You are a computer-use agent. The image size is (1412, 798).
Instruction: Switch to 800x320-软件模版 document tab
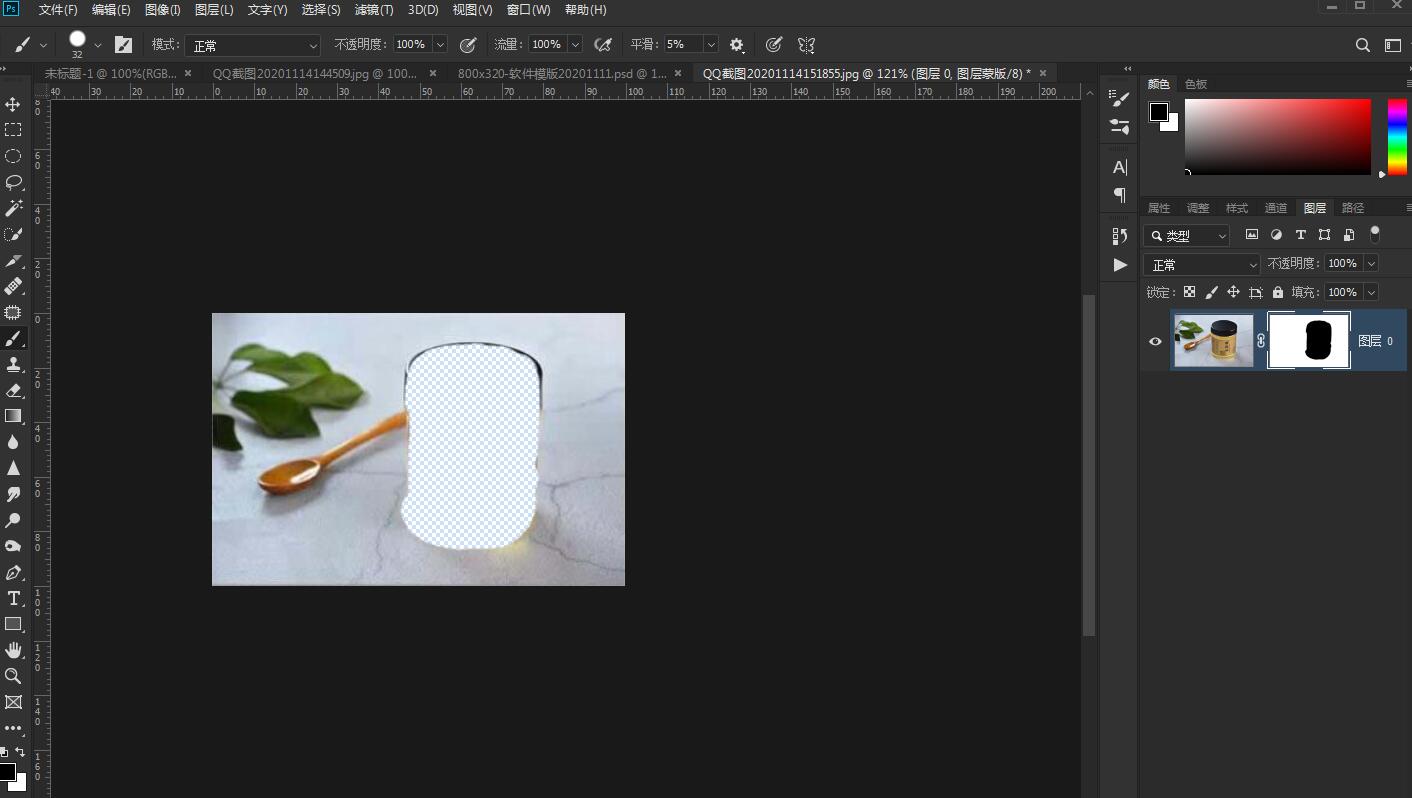coord(561,73)
